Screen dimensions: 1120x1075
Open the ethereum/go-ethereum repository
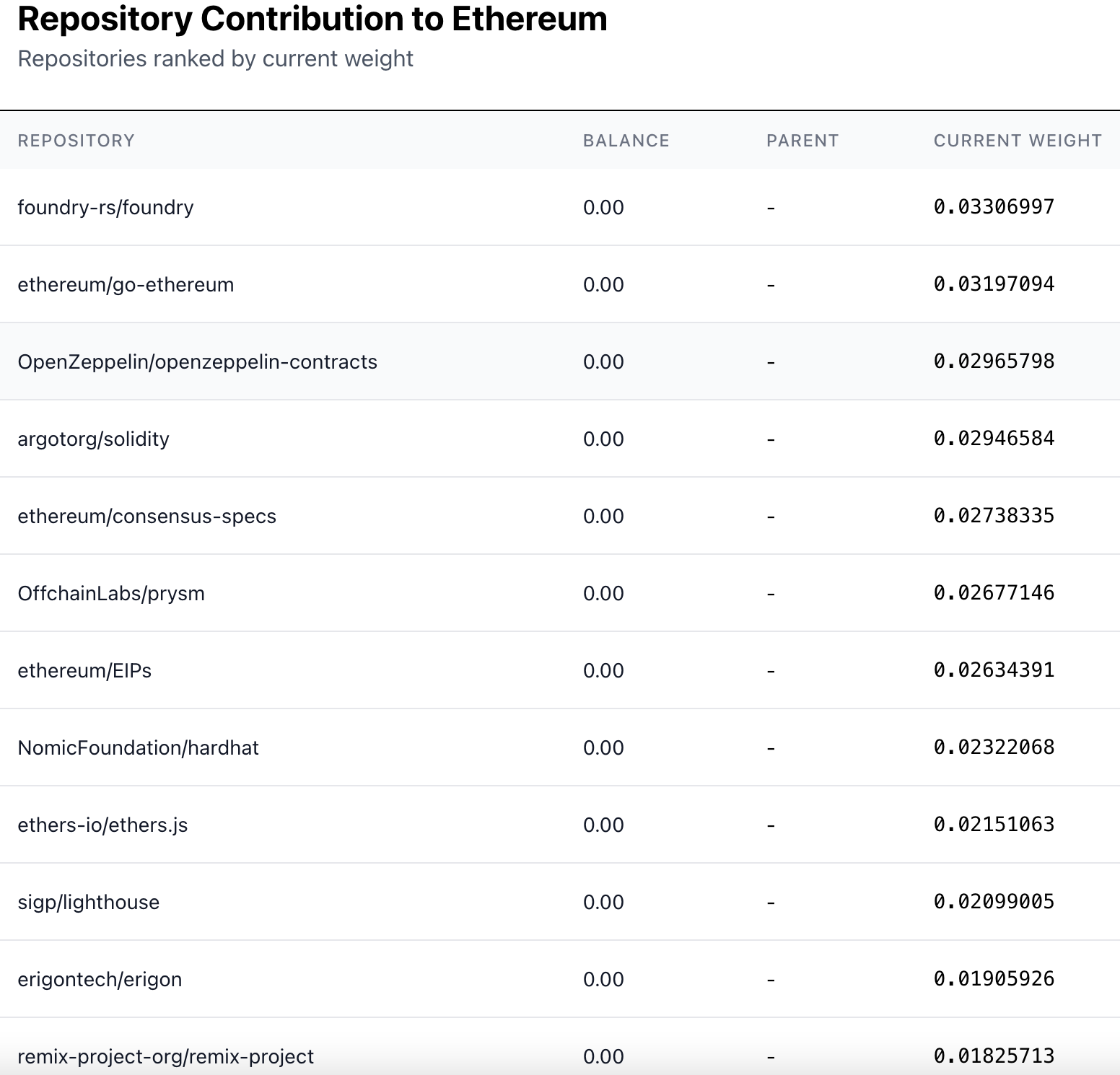[126, 285]
